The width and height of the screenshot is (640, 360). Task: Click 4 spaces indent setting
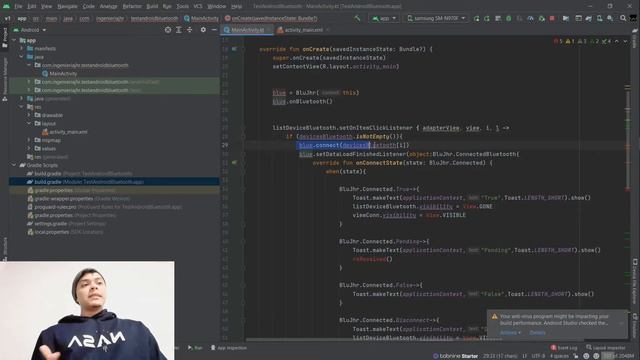point(559,356)
